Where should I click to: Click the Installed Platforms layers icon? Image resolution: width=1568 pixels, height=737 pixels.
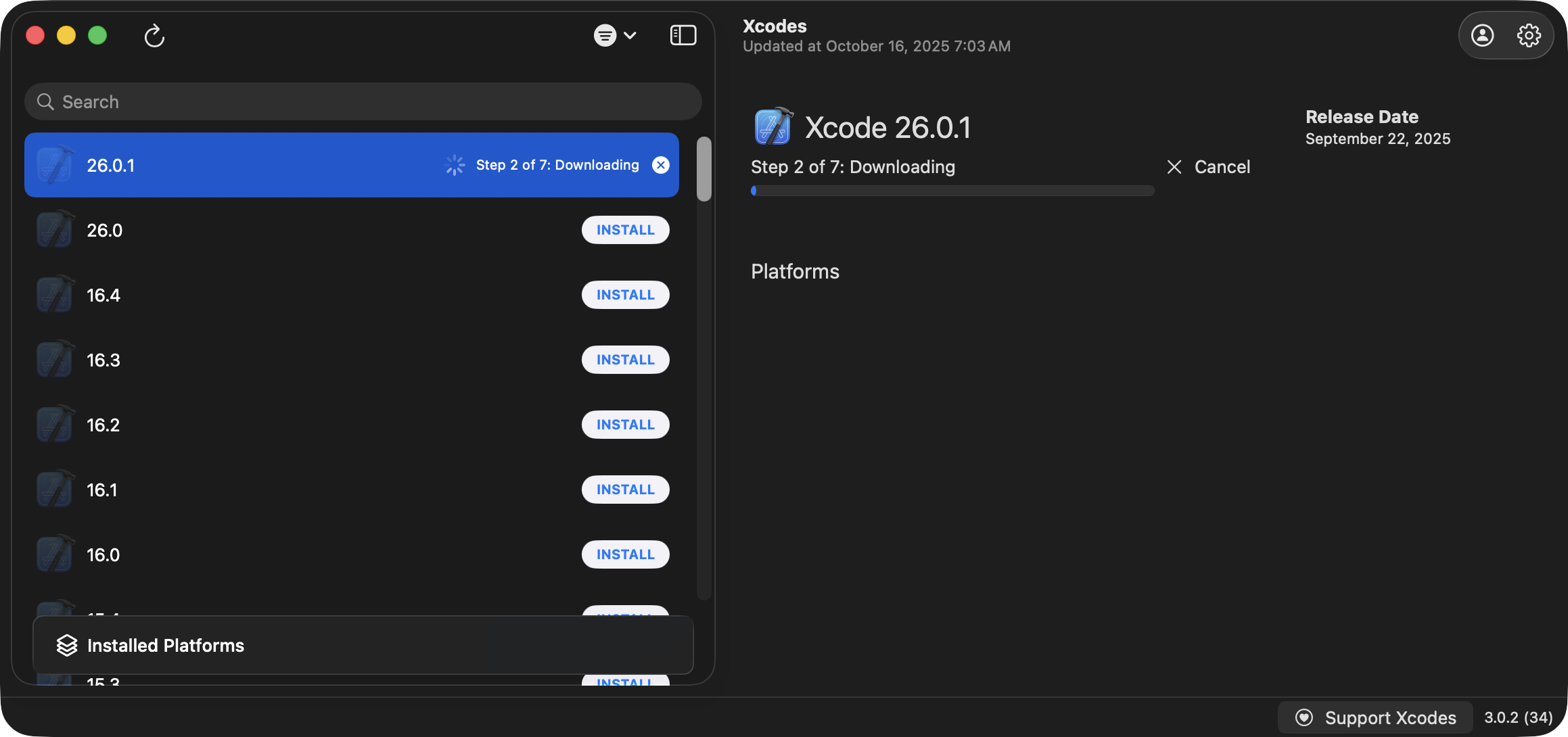coord(67,645)
